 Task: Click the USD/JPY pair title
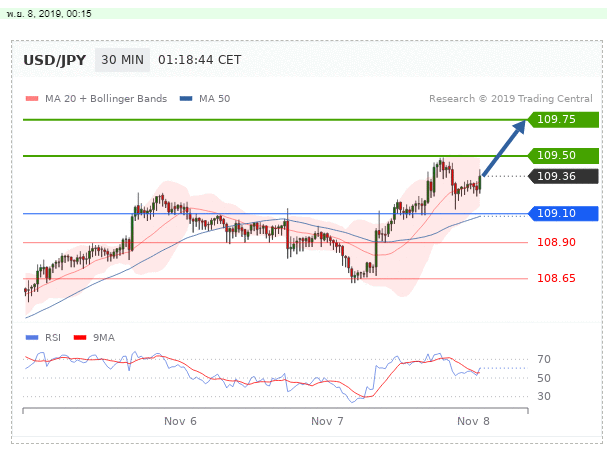[x=55, y=60]
